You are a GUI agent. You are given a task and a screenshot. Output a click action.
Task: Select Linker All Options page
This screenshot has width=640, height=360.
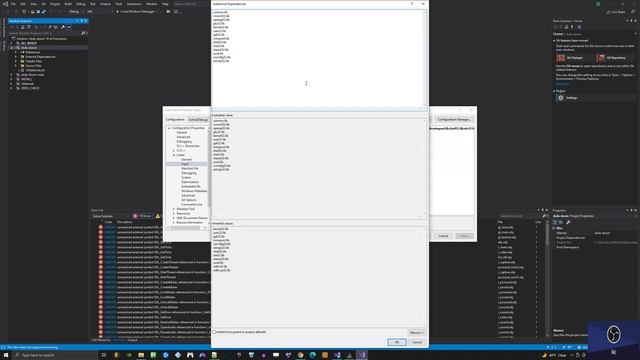click(x=189, y=200)
